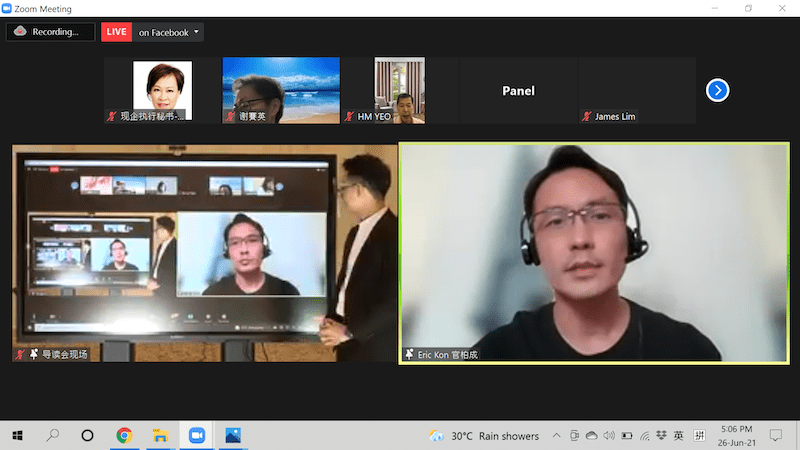The width and height of the screenshot is (800, 450).
Task: Open Windows Start menu
Action: pos(17,435)
